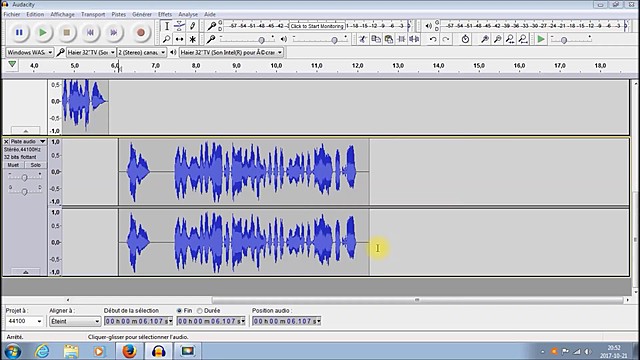This screenshot has height=360, width=640.
Task: Select the Fin radio button
Action: pyautogui.click(x=179, y=311)
